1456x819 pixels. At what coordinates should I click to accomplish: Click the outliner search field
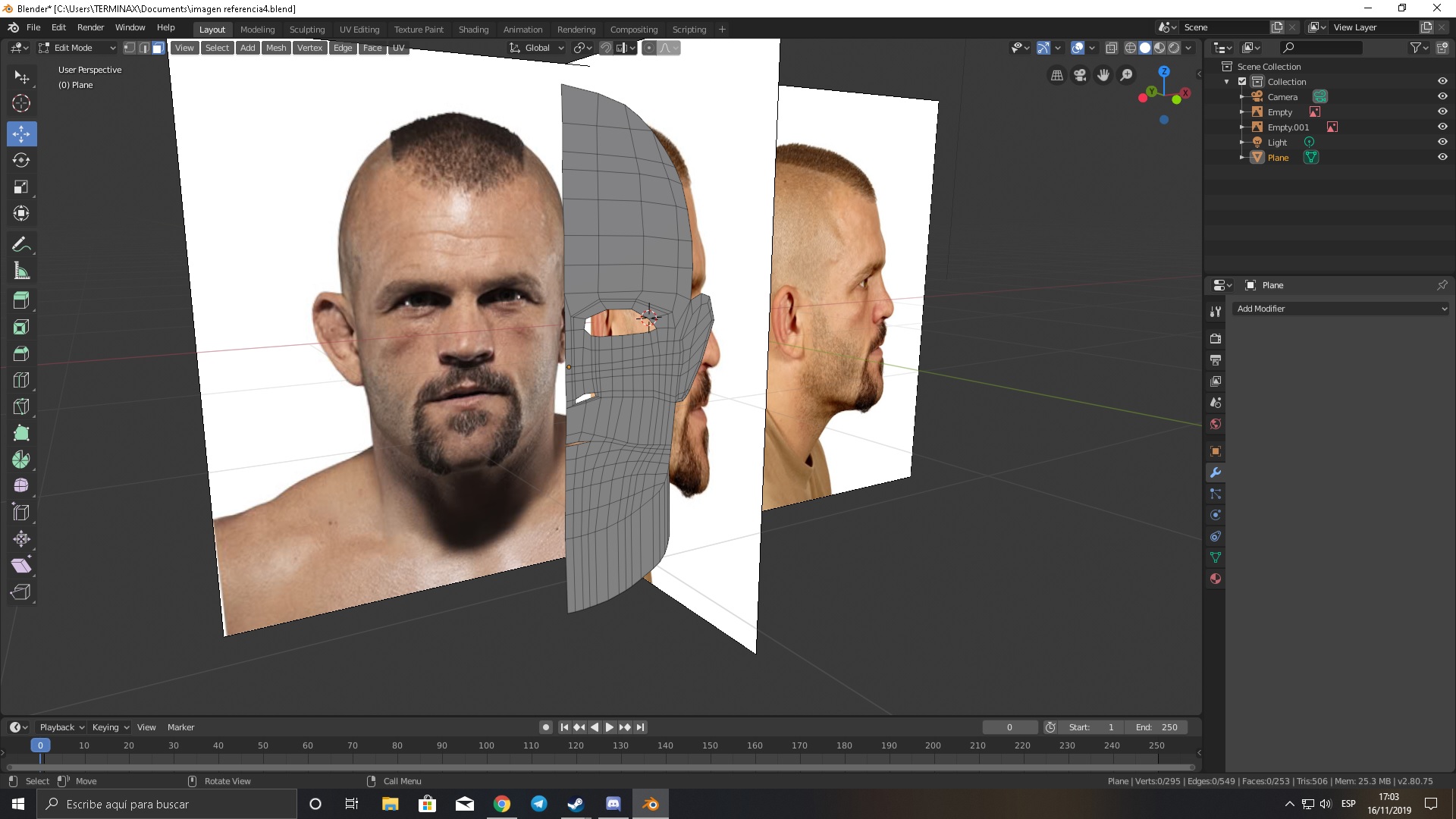tap(1321, 48)
